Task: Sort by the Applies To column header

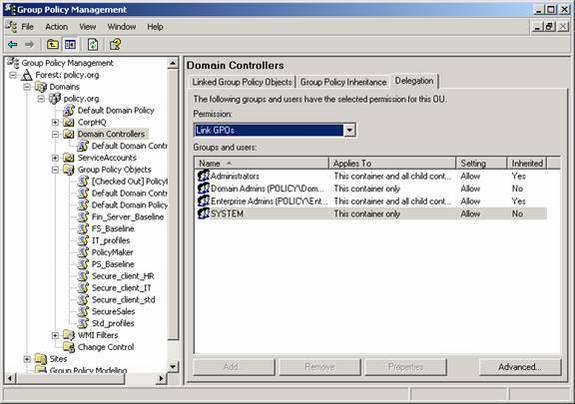Action: pyautogui.click(x=392, y=163)
